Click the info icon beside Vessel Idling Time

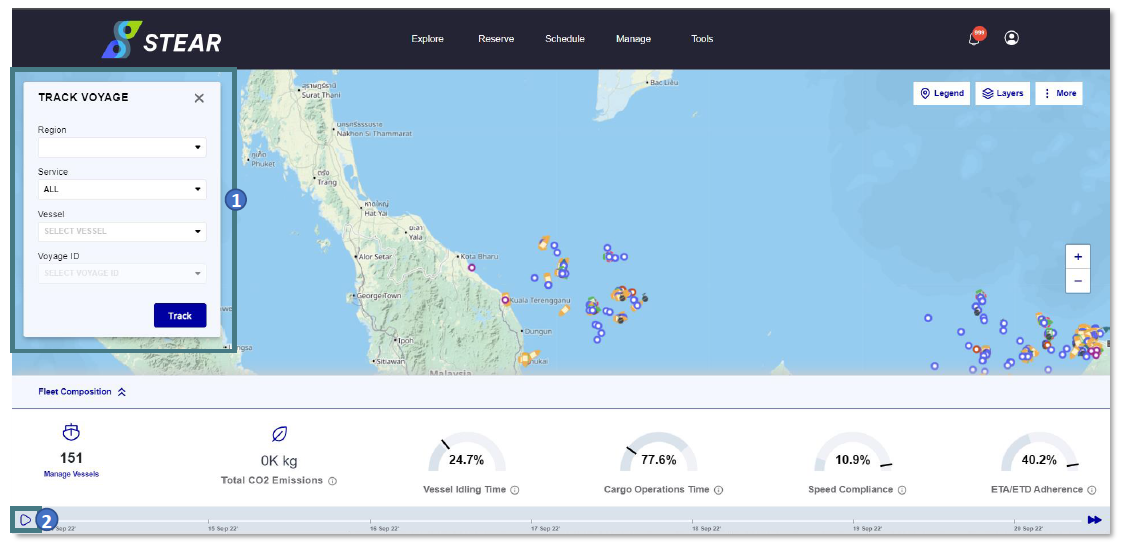[x=515, y=490]
